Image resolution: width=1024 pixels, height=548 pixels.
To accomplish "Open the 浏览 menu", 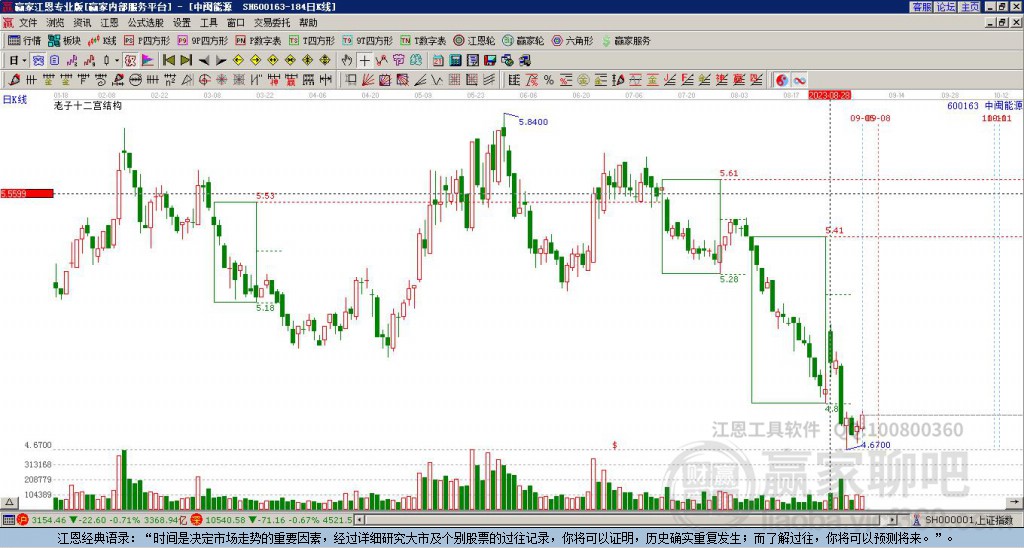I will [56, 23].
